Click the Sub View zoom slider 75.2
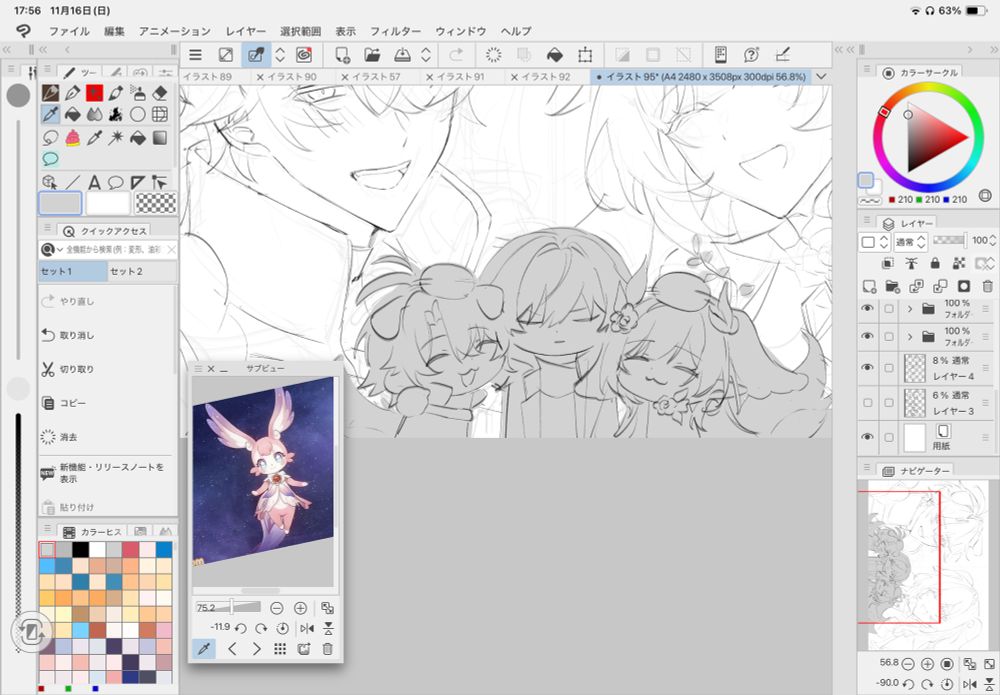Screen dimensions: 1000x695 point(228,608)
